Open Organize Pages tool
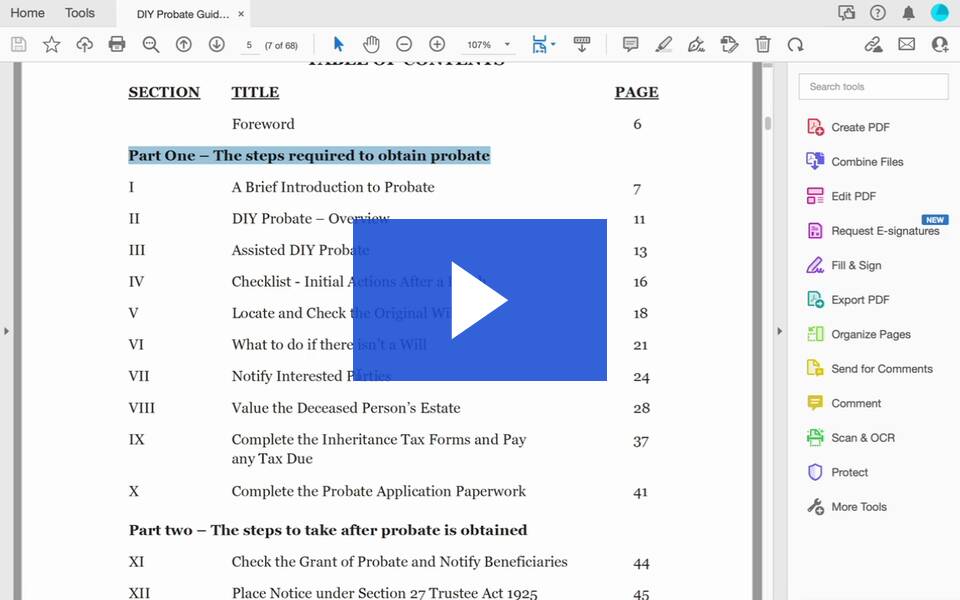Screen dimensions: 960x600 coord(859,334)
